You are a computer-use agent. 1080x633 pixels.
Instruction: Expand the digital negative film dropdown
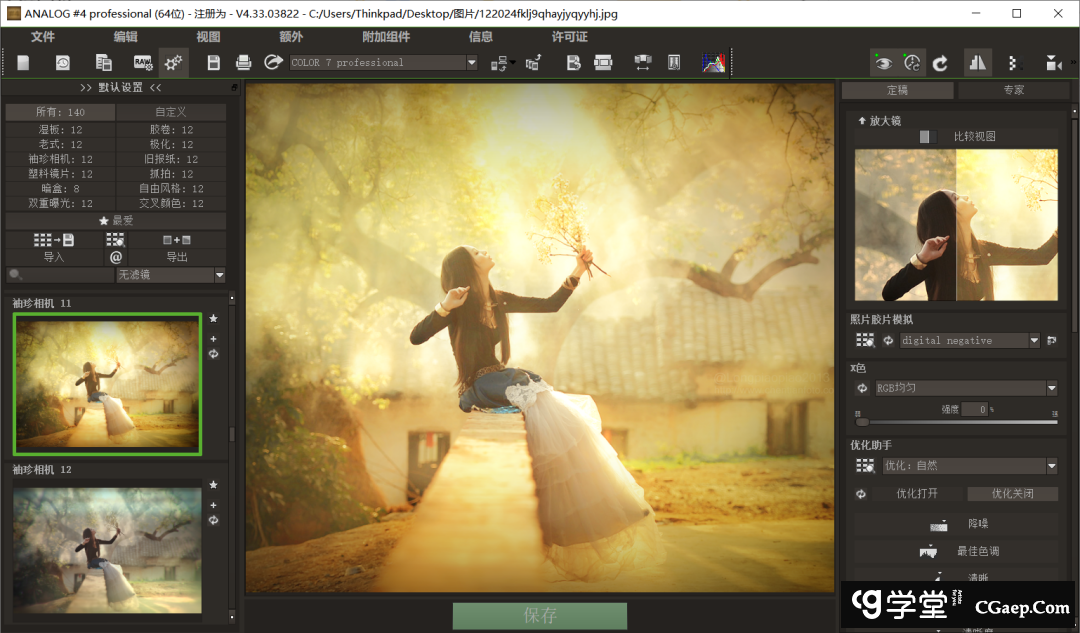[1034, 341]
